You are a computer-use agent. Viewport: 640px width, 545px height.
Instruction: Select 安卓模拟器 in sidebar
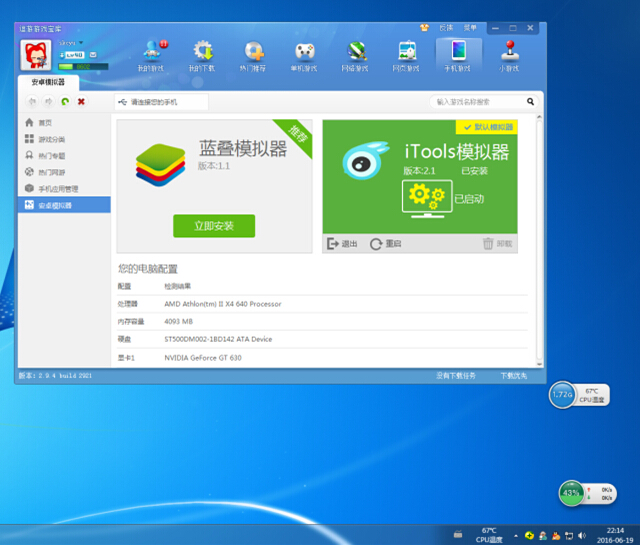[64, 205]
